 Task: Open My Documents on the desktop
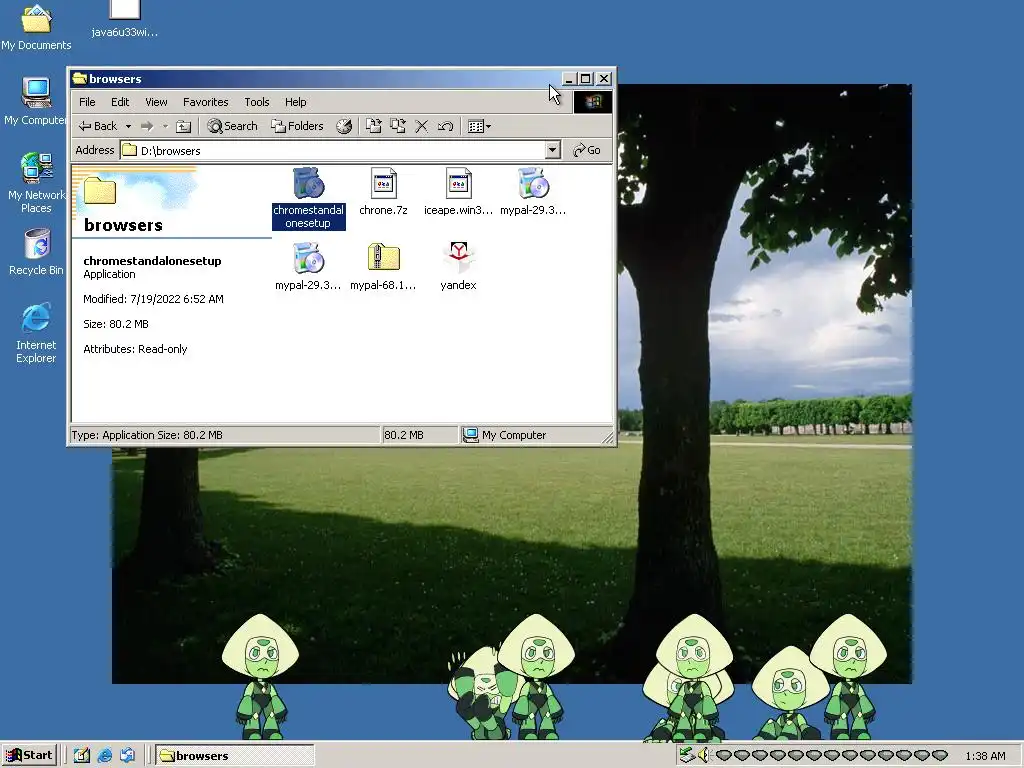point(36,27)
